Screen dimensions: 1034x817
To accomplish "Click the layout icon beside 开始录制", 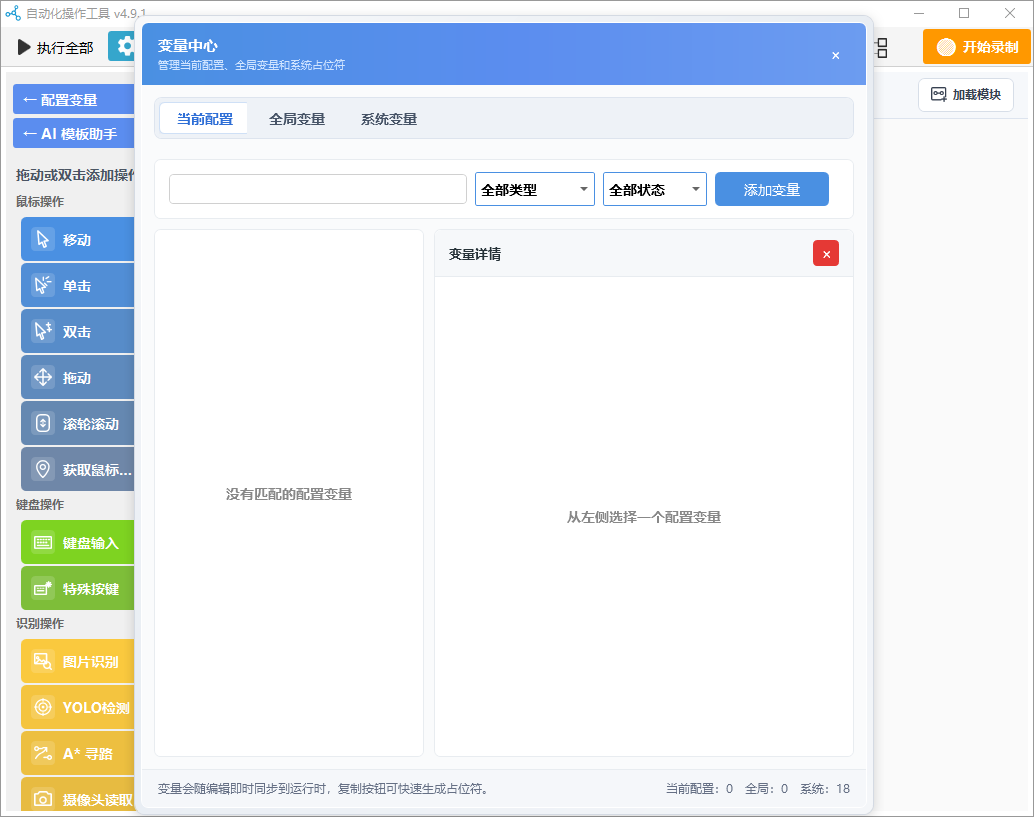I will (882, 47).
